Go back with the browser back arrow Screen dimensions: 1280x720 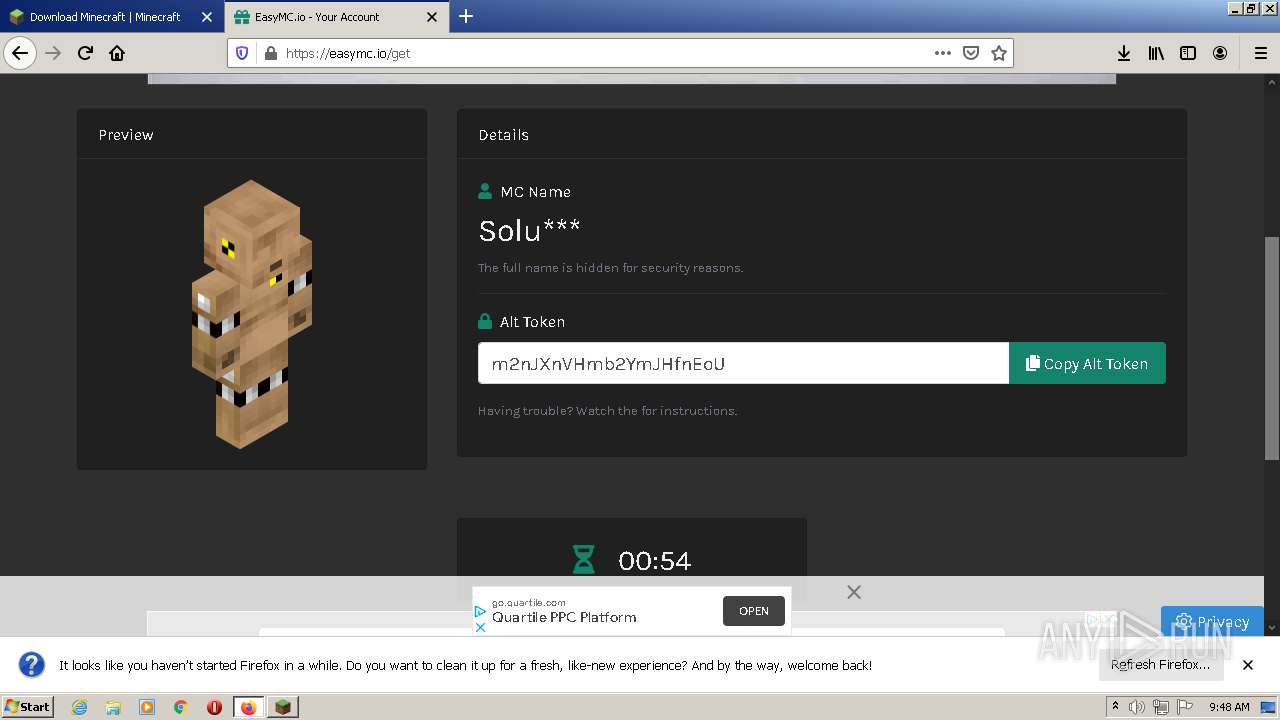click(20, 53)
